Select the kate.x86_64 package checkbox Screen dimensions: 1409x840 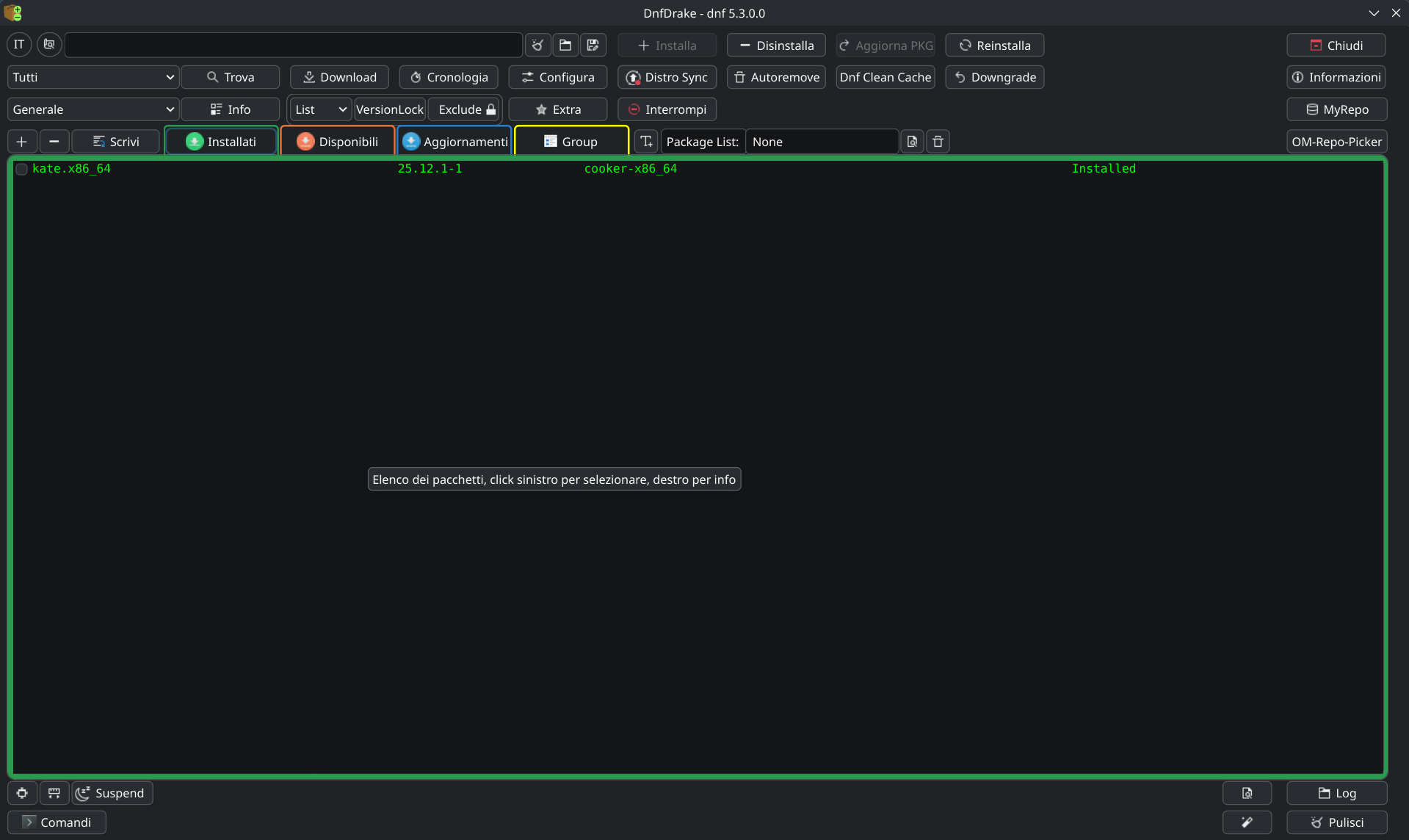pyautogui.click(x=22, y=169)
